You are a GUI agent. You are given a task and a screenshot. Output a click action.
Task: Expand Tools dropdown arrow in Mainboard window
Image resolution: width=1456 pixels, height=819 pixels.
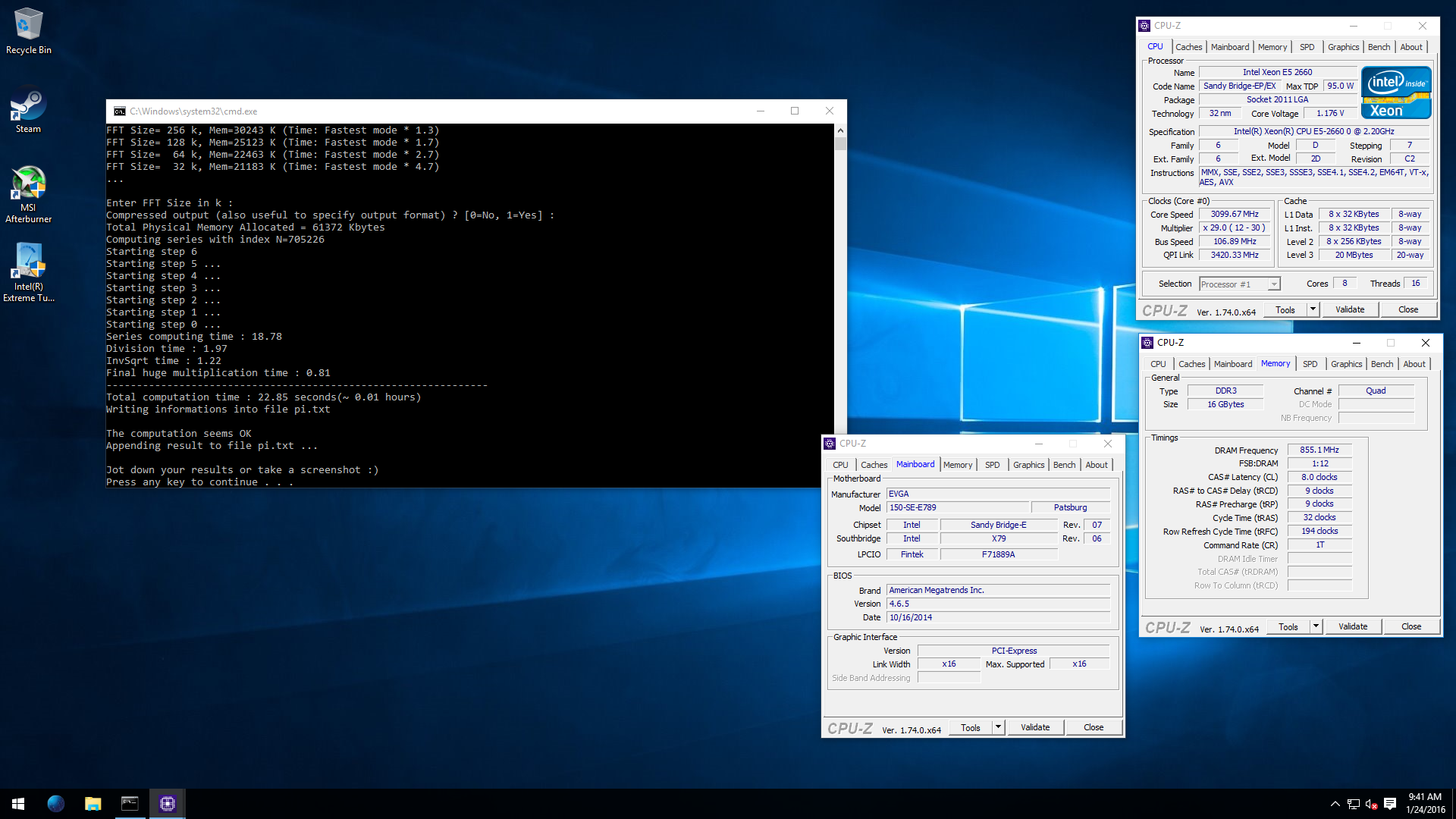point(998,728)
